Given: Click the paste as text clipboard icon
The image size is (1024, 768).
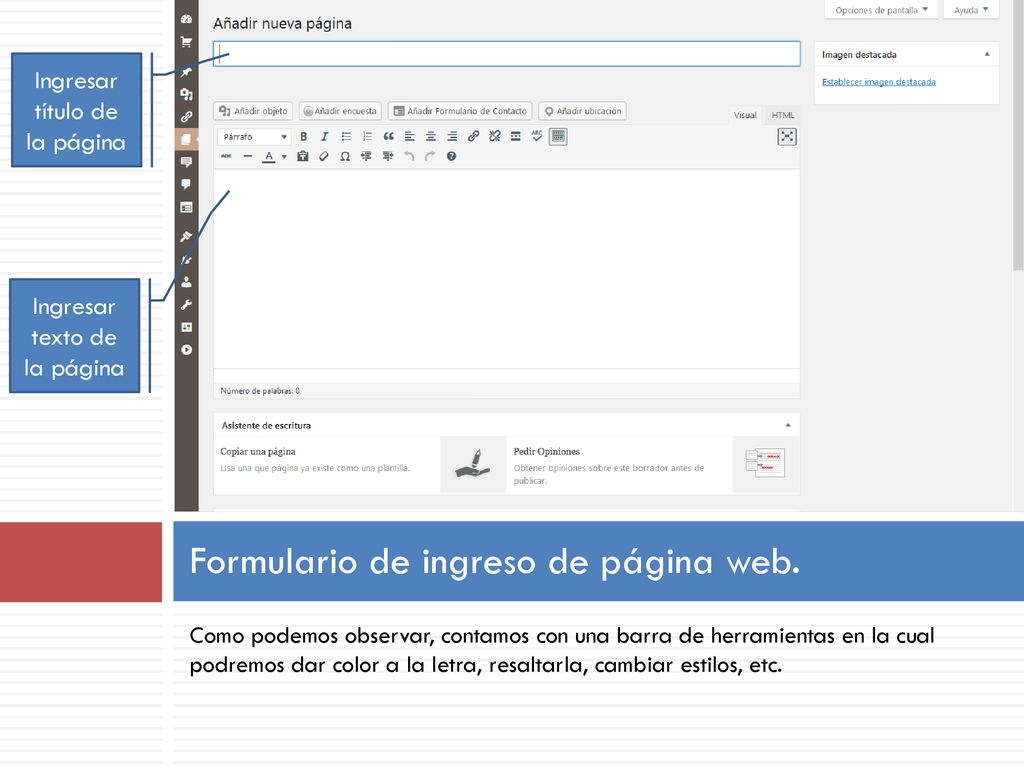Looking at the screenshot, I should 302,156.
